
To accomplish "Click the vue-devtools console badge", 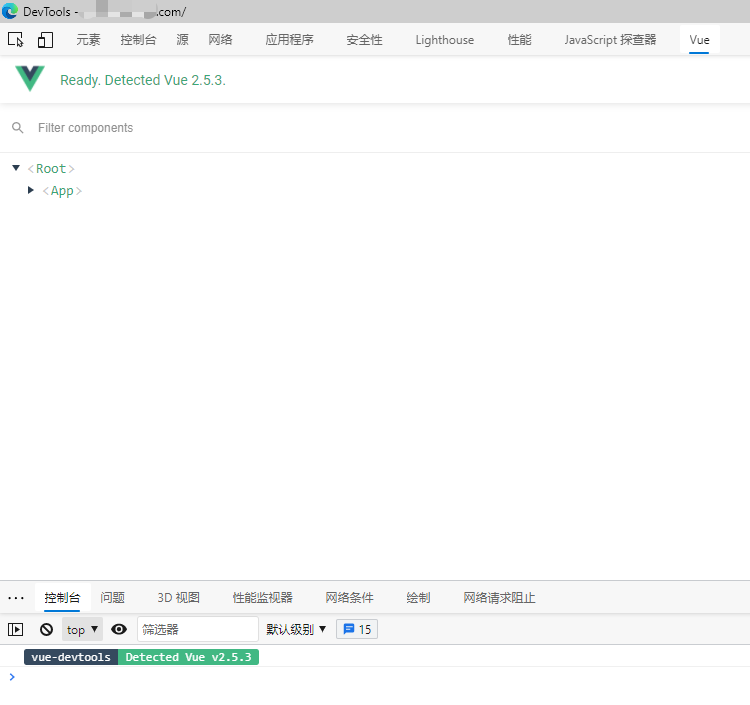I will pyautogui.click(x=71, y=657).
